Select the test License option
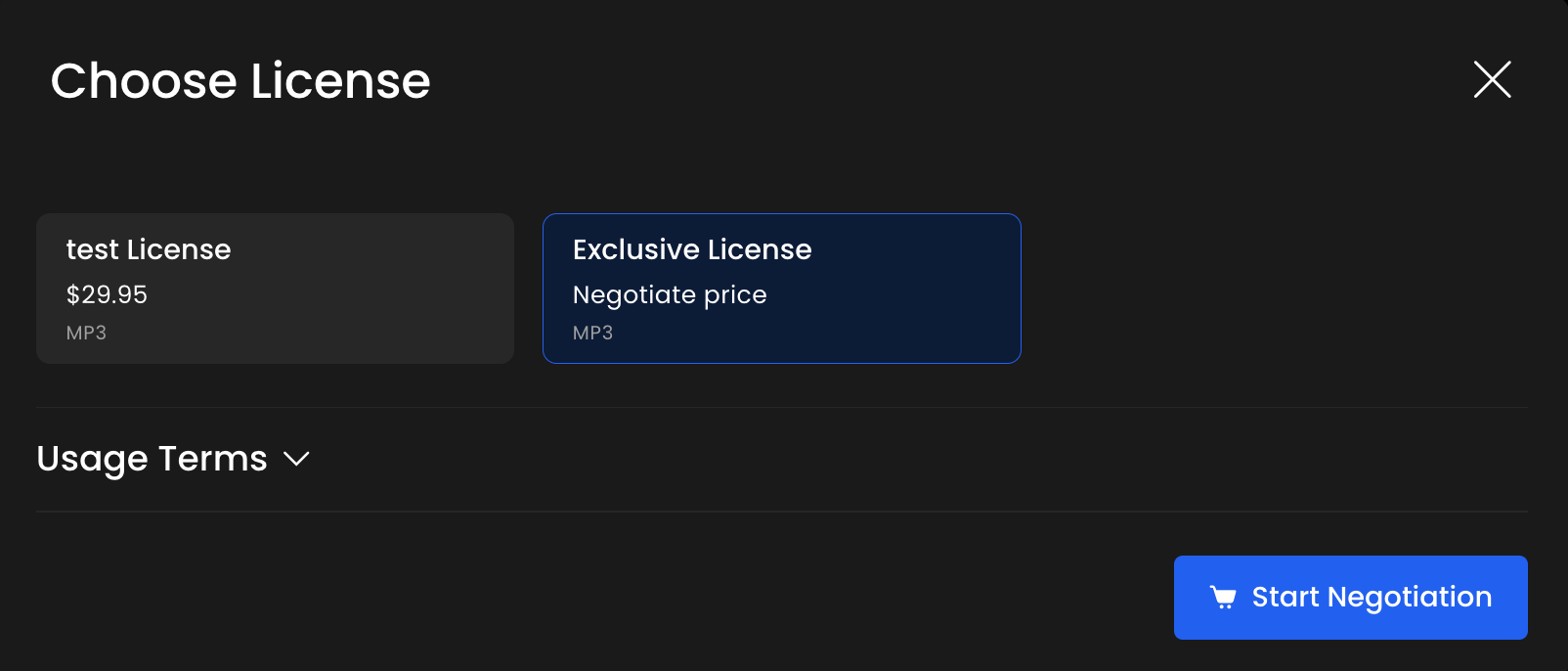The width and height of the screenshot is (1568, 671). 275,289
